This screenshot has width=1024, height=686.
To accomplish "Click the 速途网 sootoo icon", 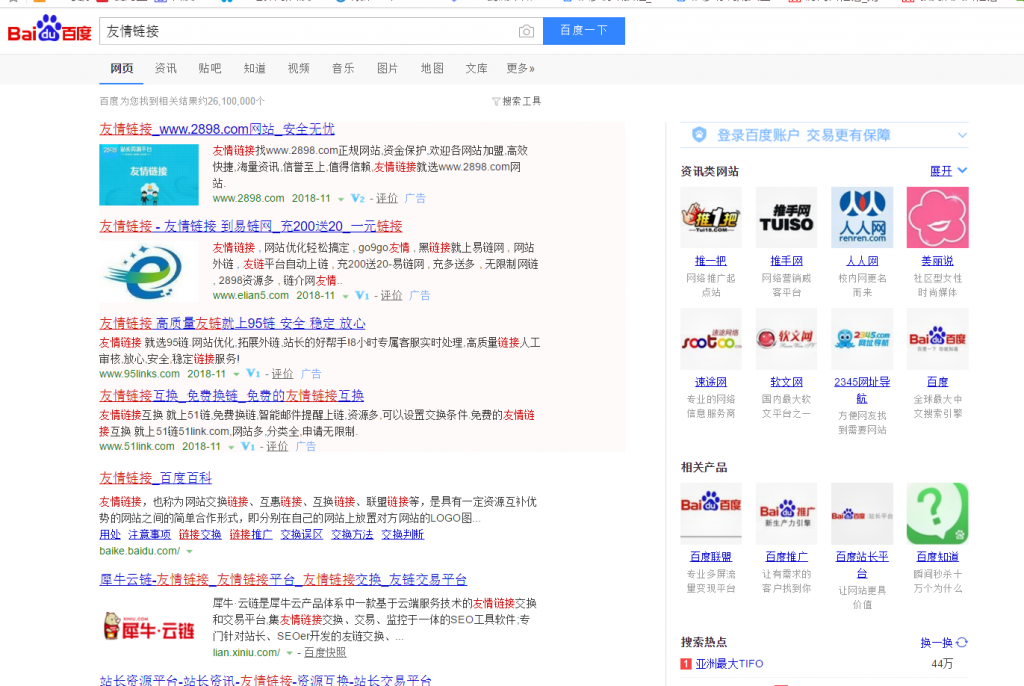I will [x=711, y=338].
